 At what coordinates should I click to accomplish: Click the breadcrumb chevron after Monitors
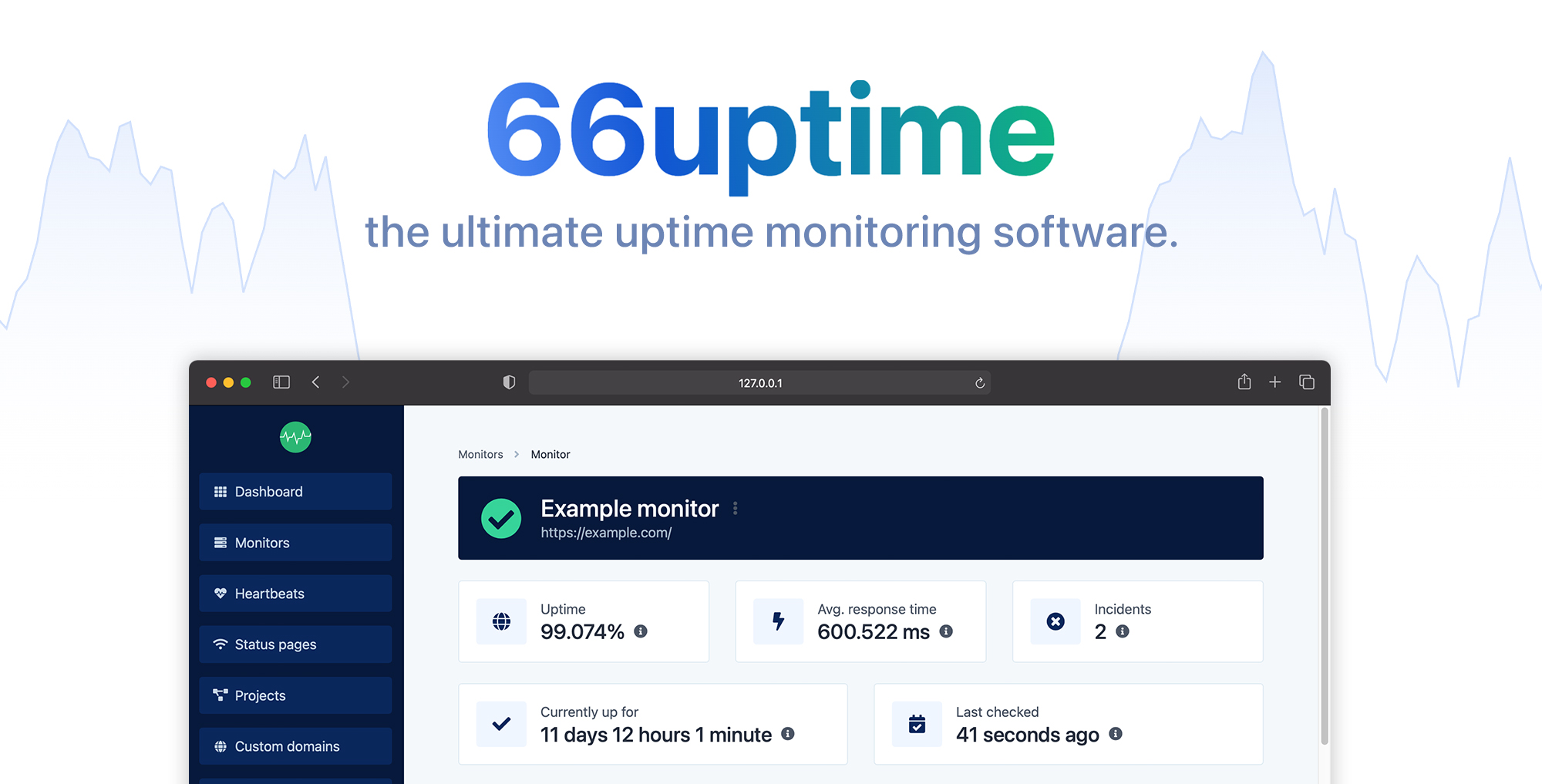(515, 454)
